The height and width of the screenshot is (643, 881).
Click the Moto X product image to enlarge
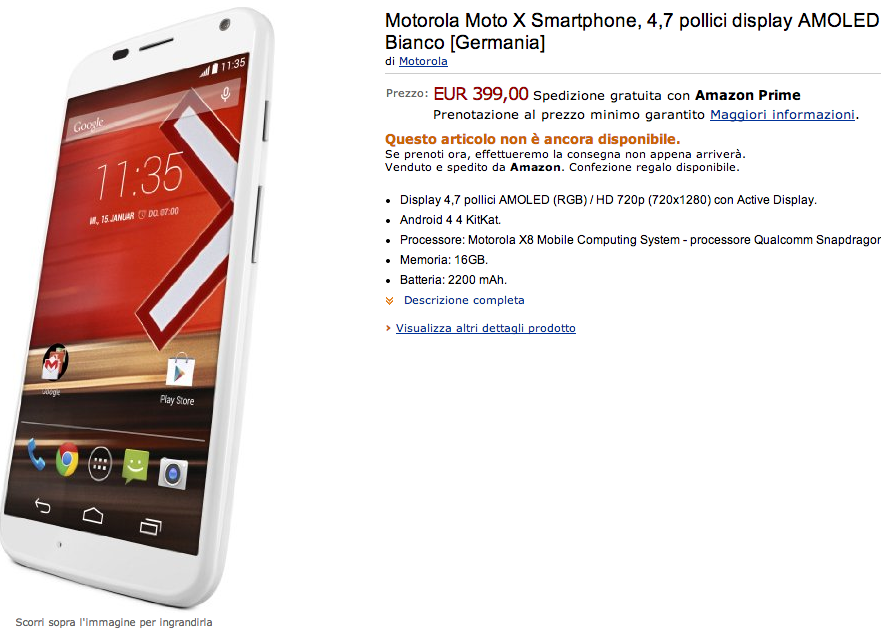pyautogui.click(x=137, y=307)
